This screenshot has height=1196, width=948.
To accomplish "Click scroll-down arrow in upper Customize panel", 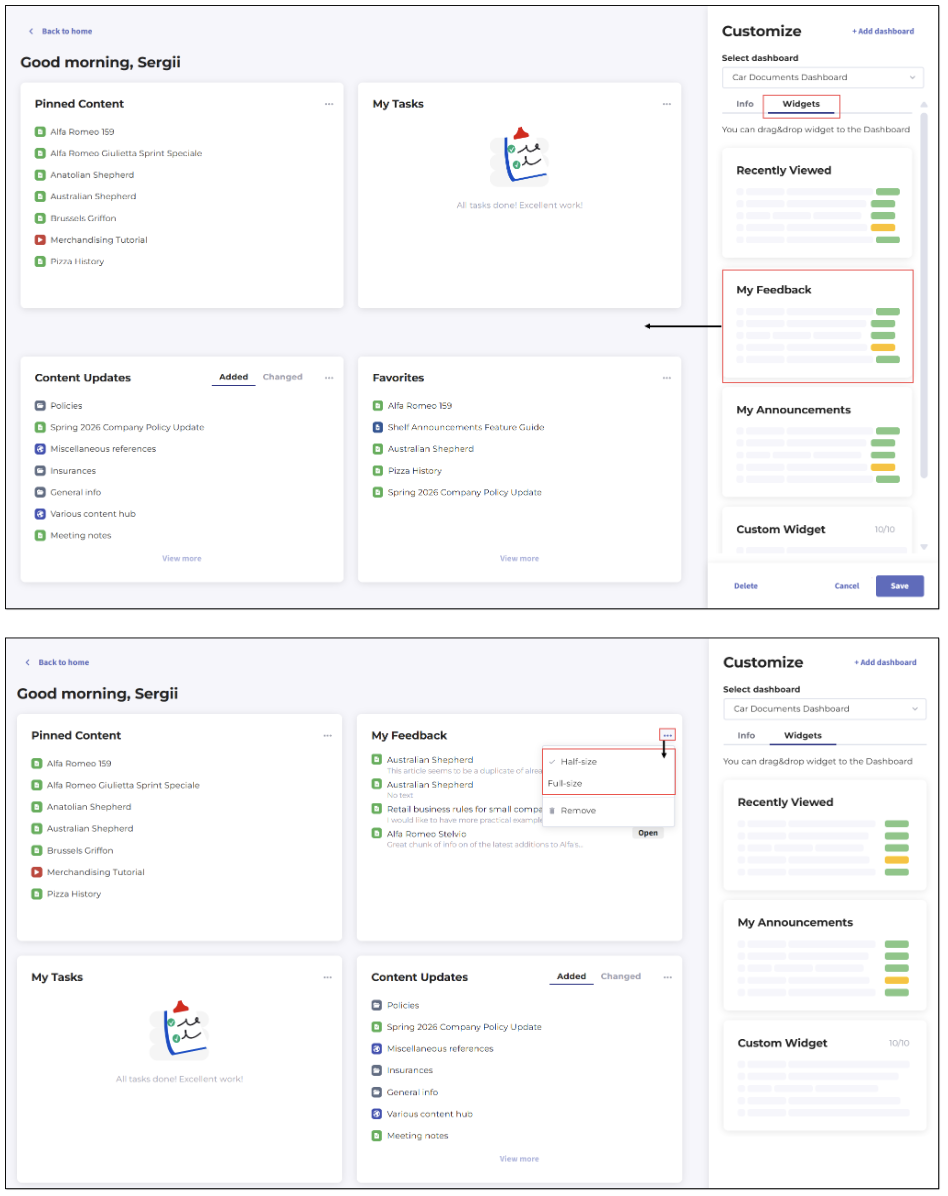I will coord(924,547).
